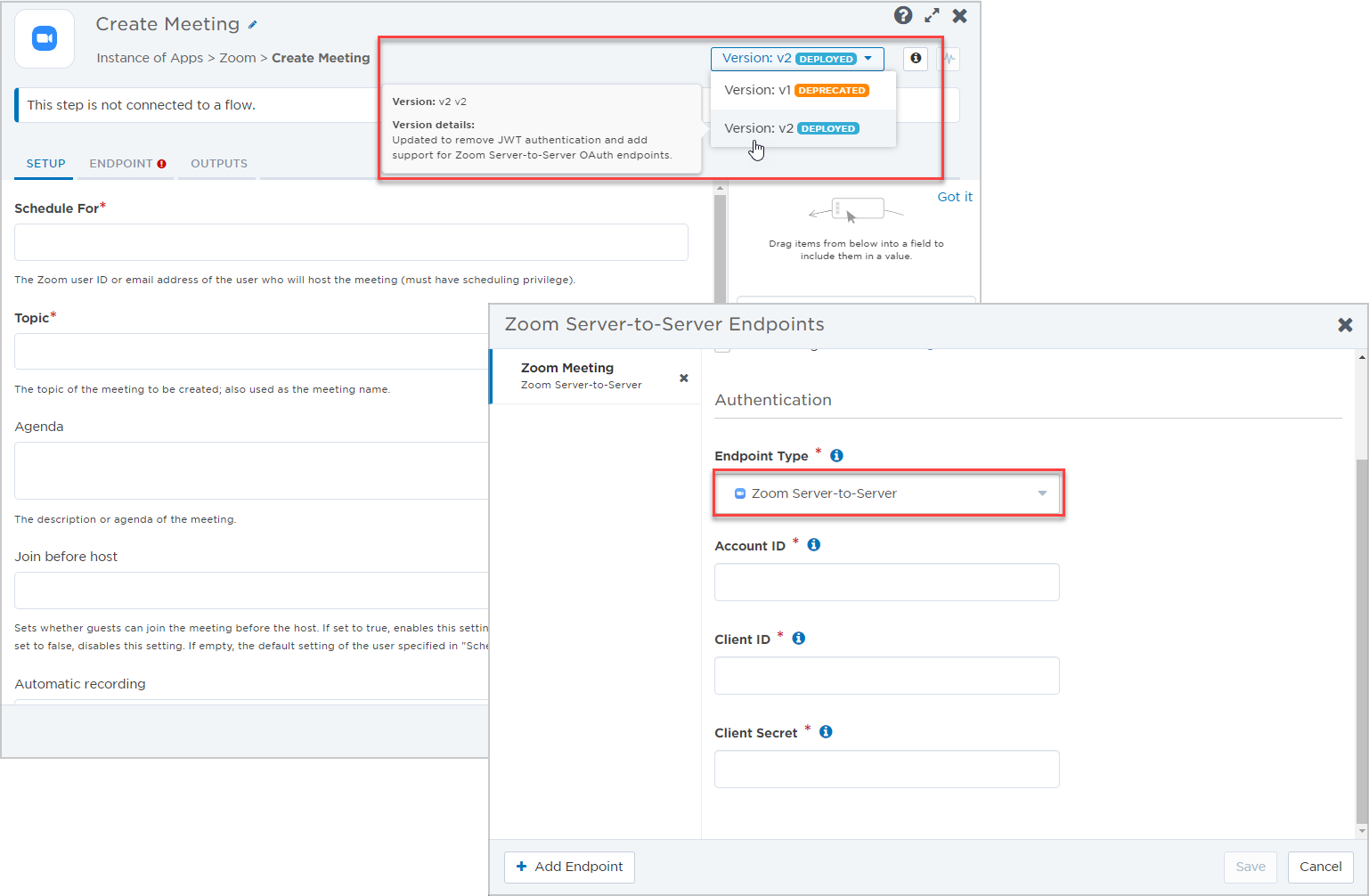Remove the Zoom Meeting endpoint
Viewport: 1369px width, 896px height.
(684, 378)
